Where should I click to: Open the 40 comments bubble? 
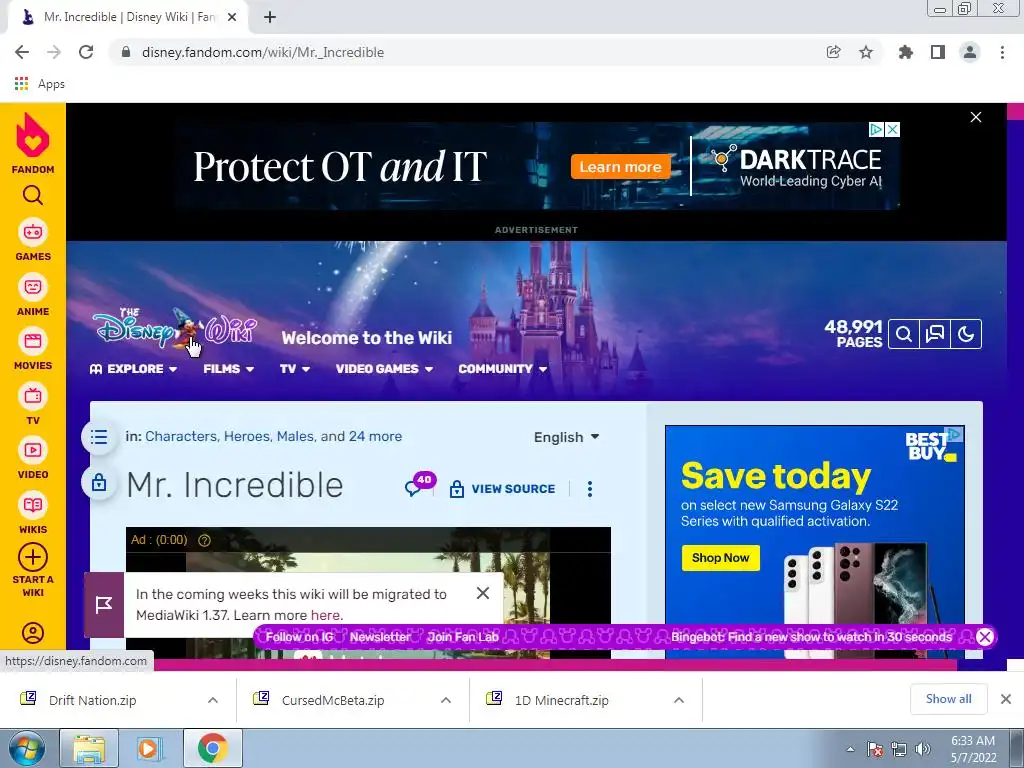(419, 485)
